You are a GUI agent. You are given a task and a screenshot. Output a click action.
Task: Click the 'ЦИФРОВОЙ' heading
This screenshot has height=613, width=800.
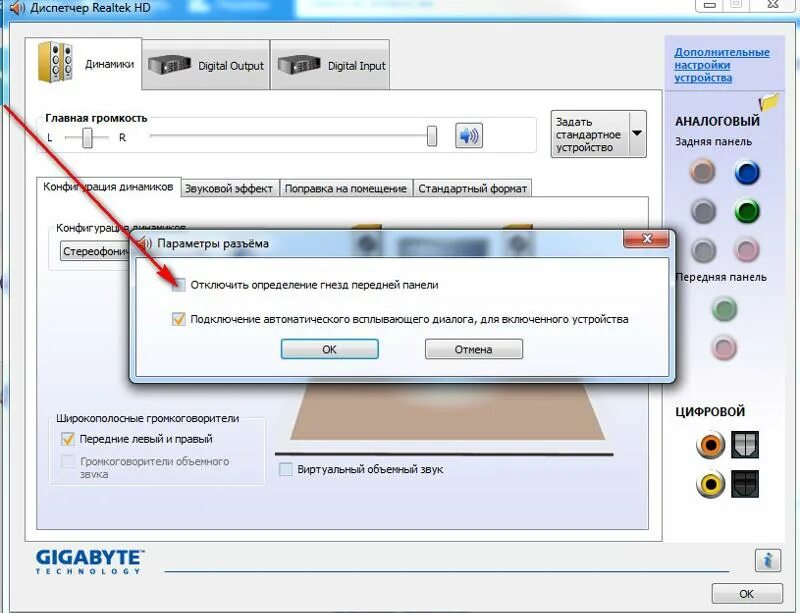click(710, 411)
